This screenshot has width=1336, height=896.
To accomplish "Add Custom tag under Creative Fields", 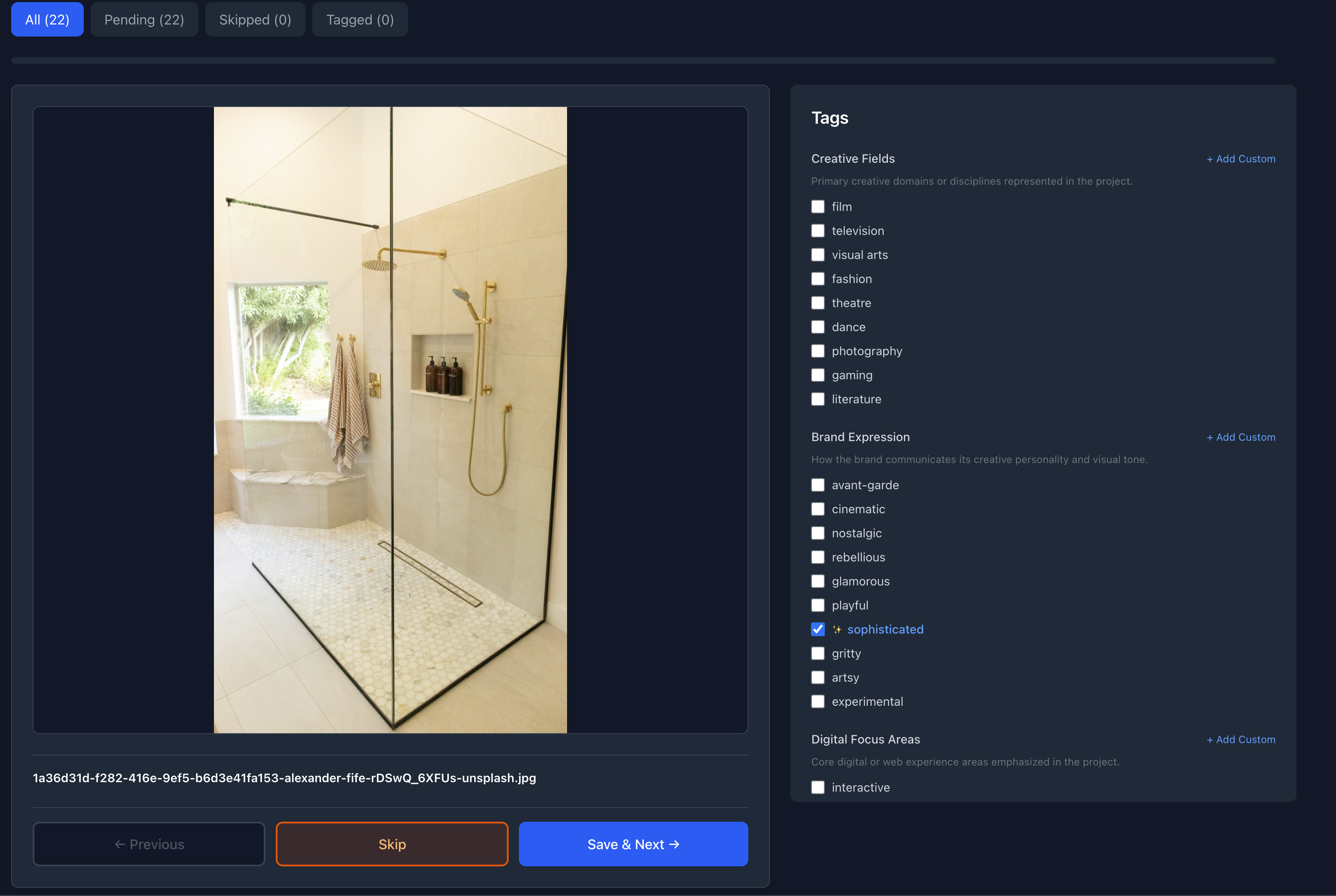I will pyautogui.click(x=1241, y=159).
